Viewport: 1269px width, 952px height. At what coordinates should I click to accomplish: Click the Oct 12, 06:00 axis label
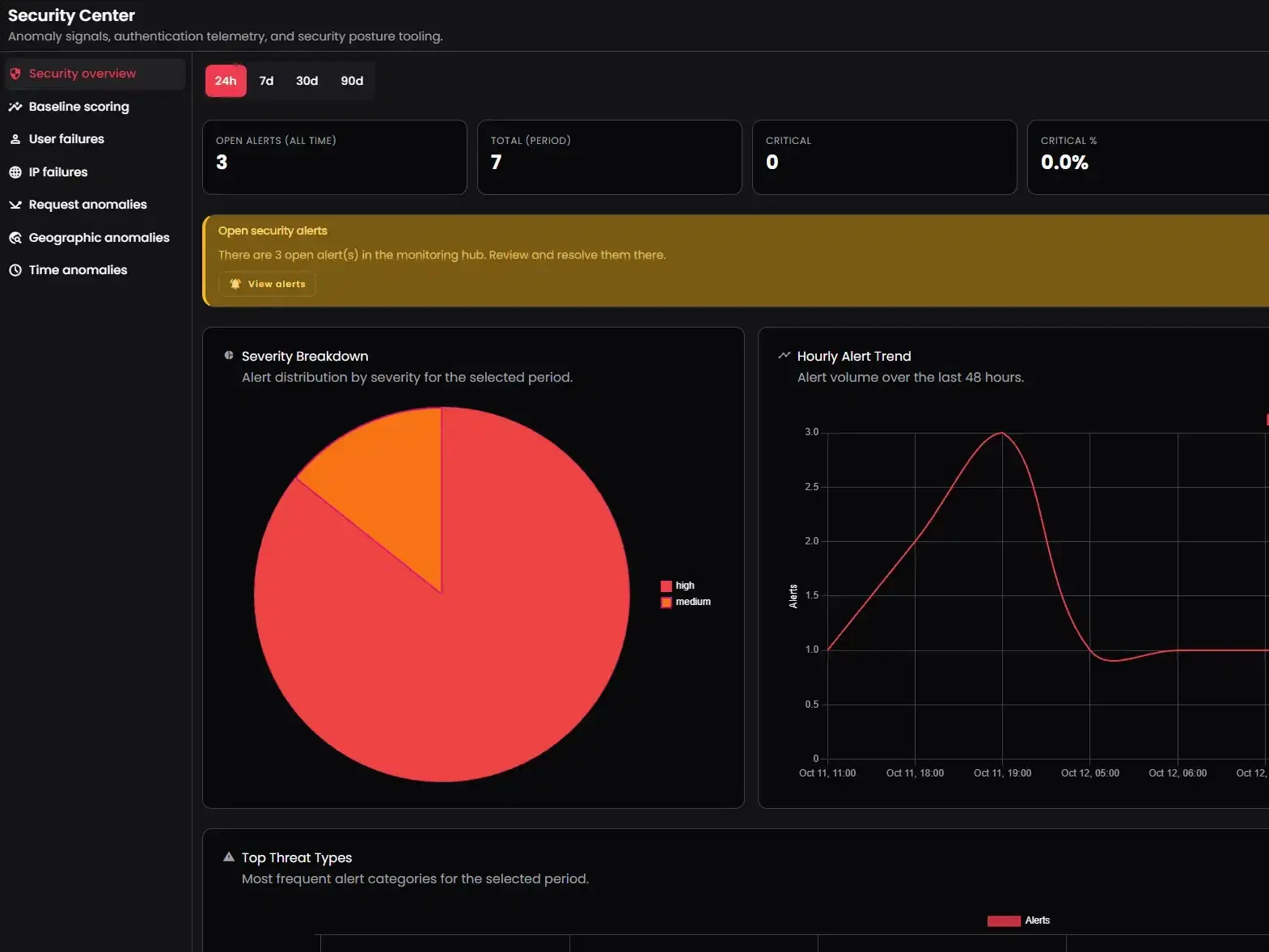1178,773
